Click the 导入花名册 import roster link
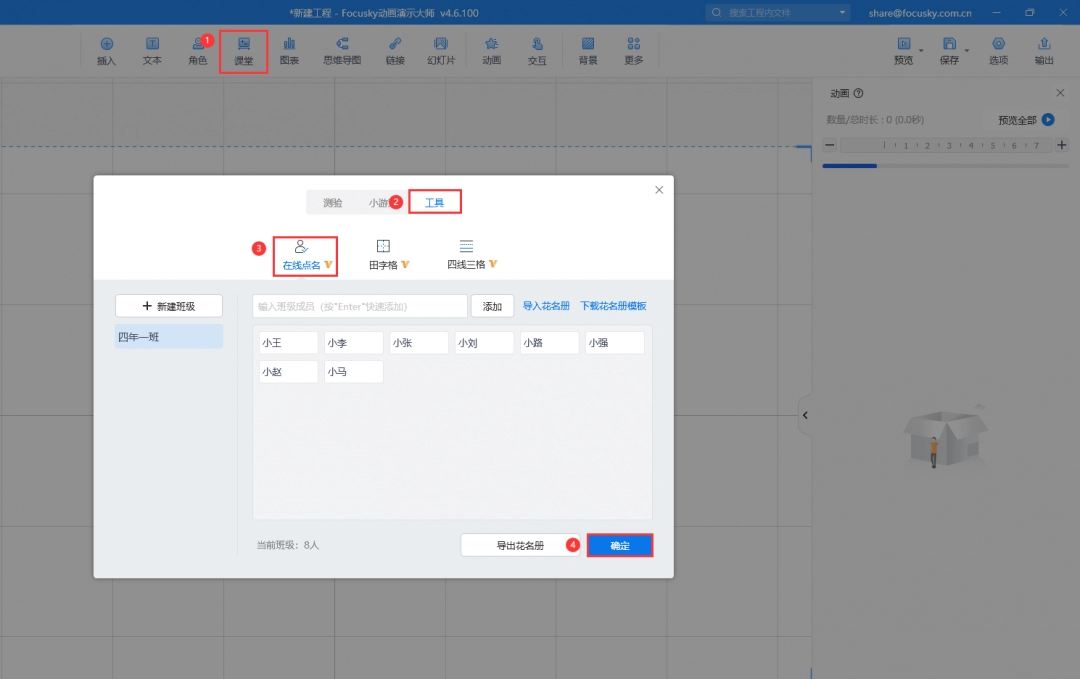1080x679 pixels. (546, 306)
